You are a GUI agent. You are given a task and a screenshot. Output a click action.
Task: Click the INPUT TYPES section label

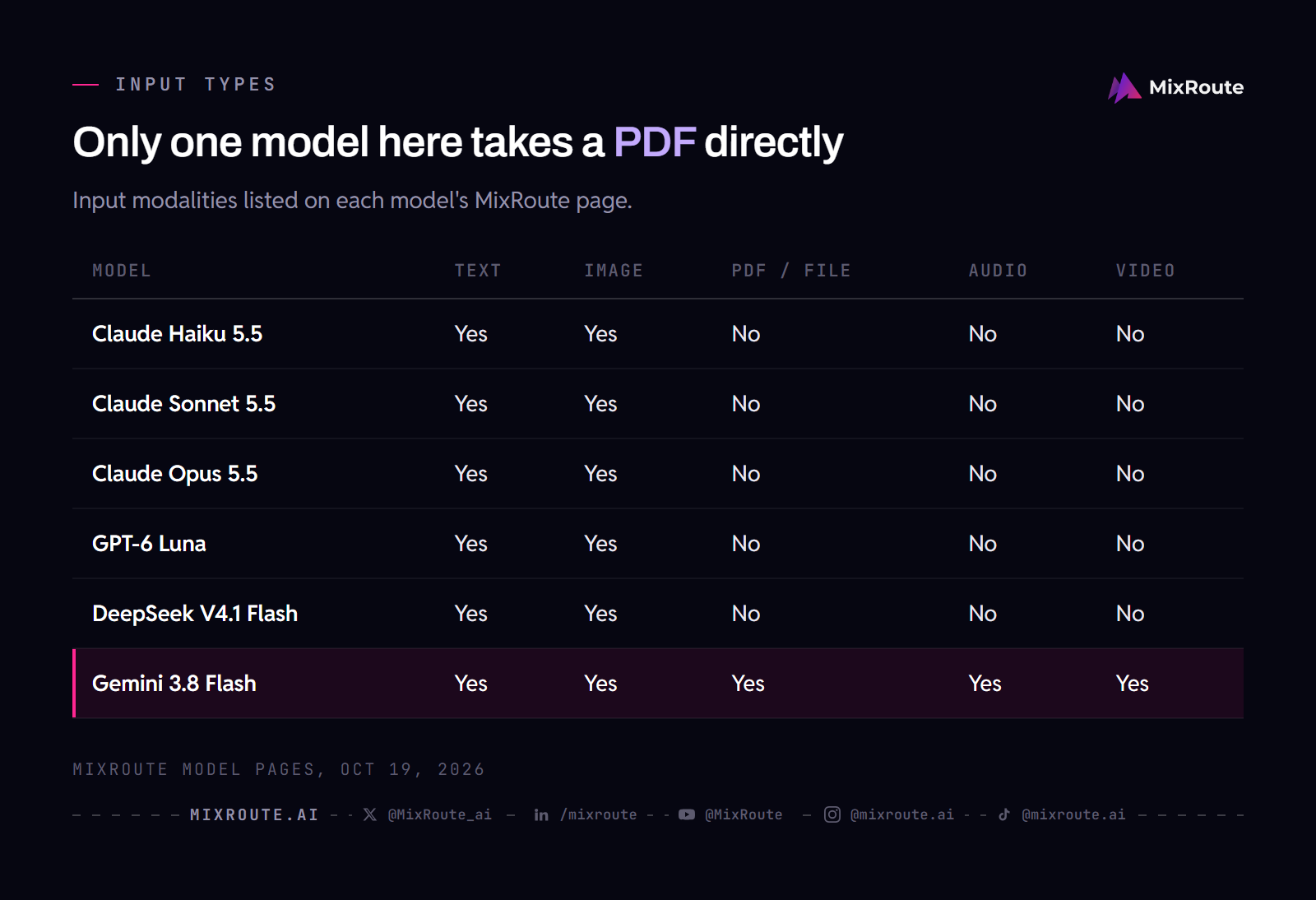[x=196, y=85]
